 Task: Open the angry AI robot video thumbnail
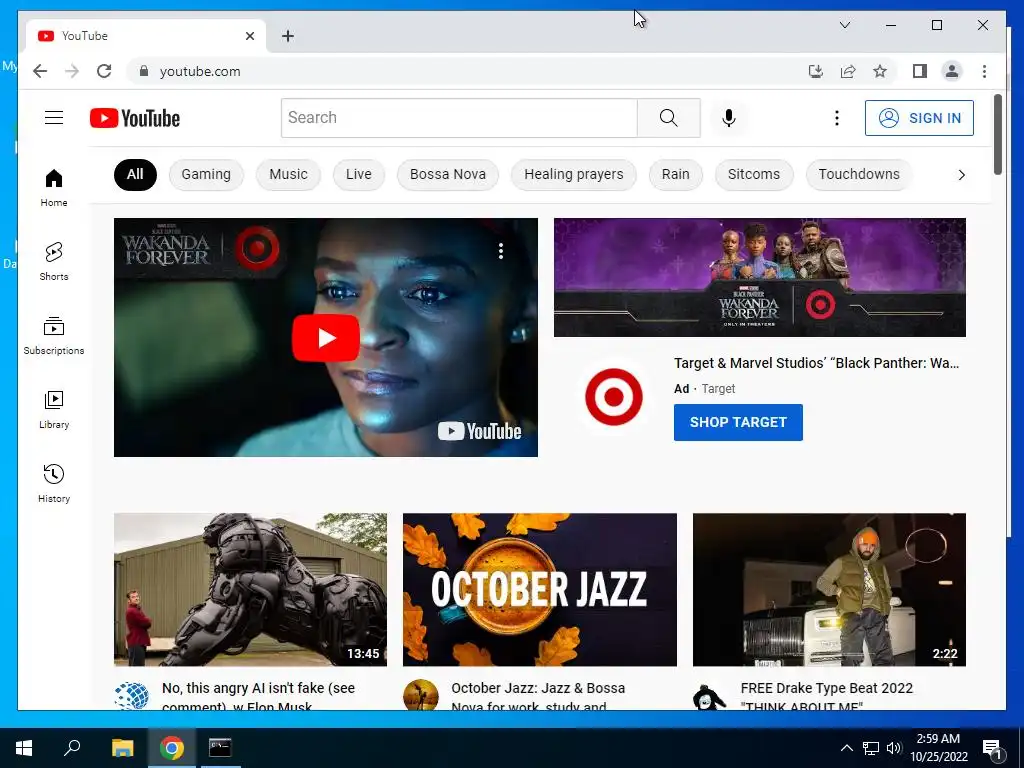(250, 590)
